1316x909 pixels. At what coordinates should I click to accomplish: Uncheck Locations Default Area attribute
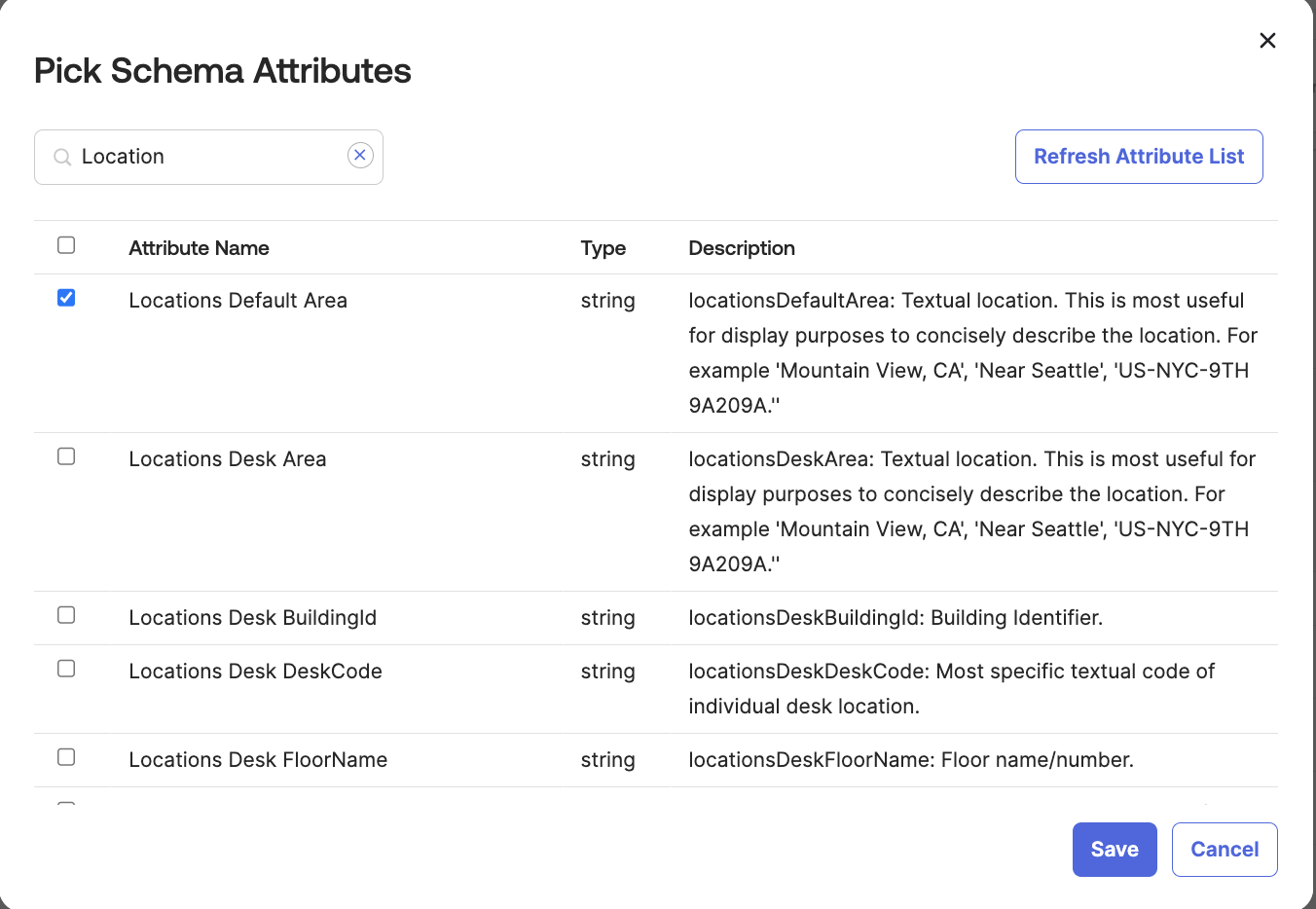pyautogui.click(x=66, y=298)
